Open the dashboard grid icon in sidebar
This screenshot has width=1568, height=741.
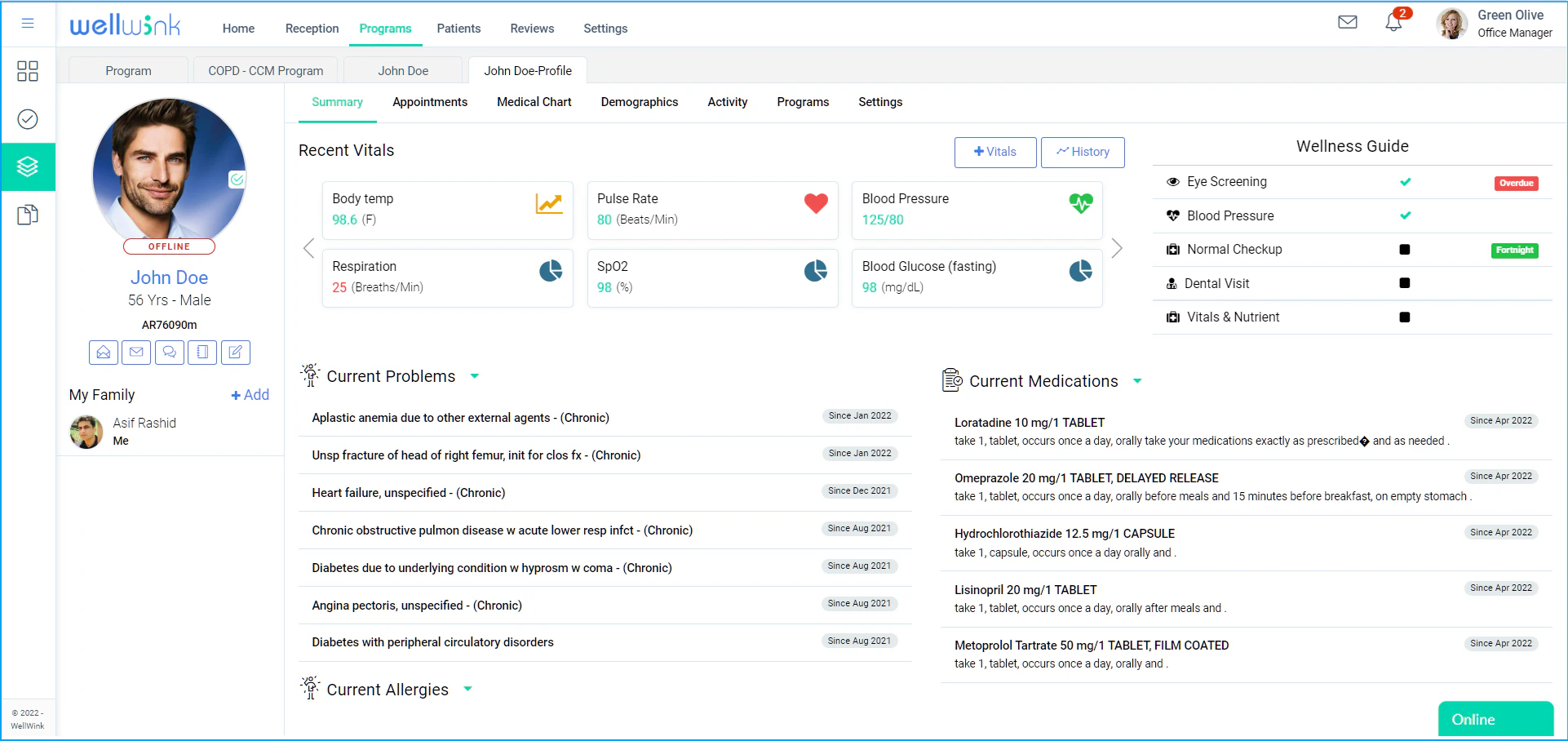point(27,72)
